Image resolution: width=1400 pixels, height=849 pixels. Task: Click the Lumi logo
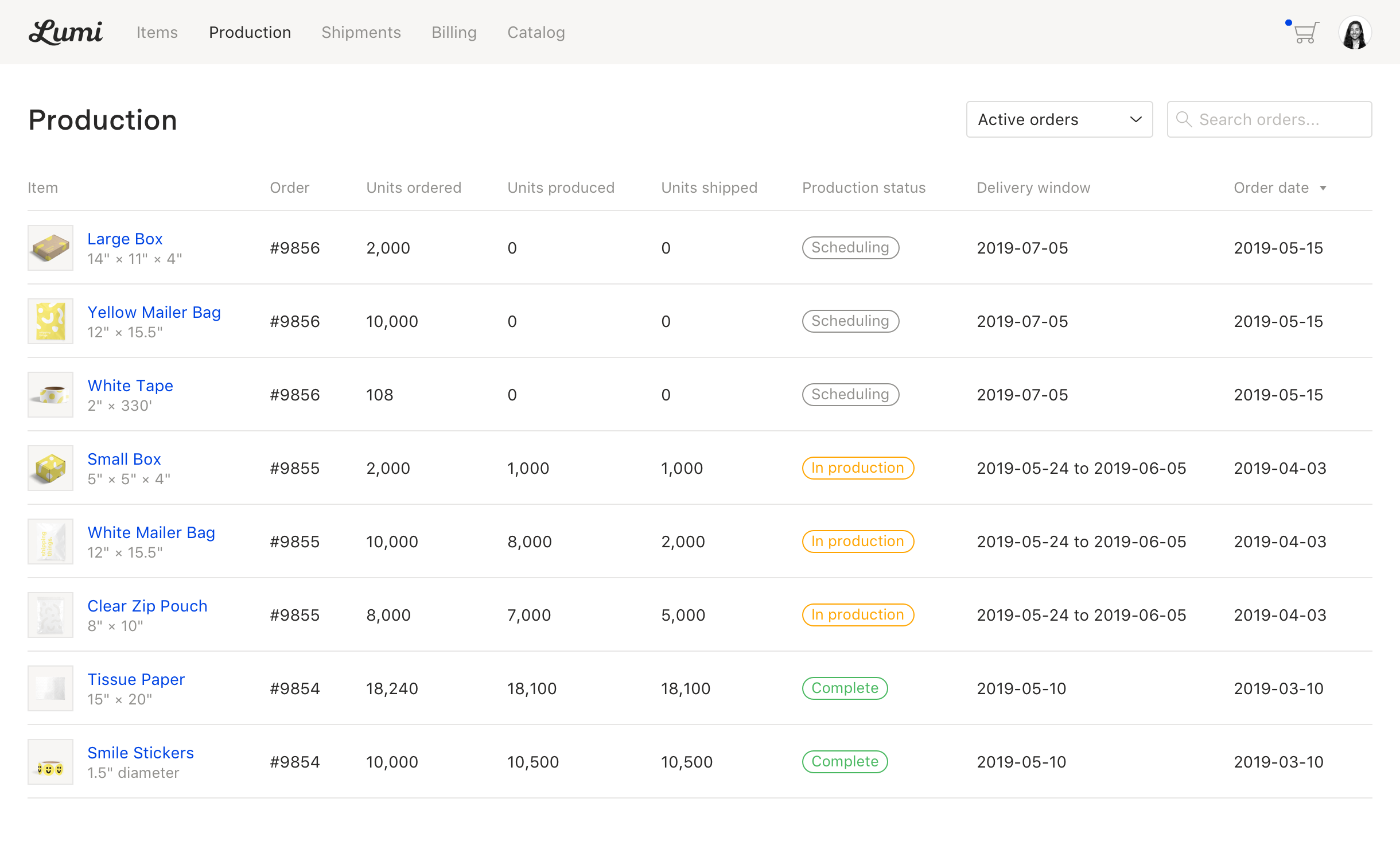(x=65, y=32)
